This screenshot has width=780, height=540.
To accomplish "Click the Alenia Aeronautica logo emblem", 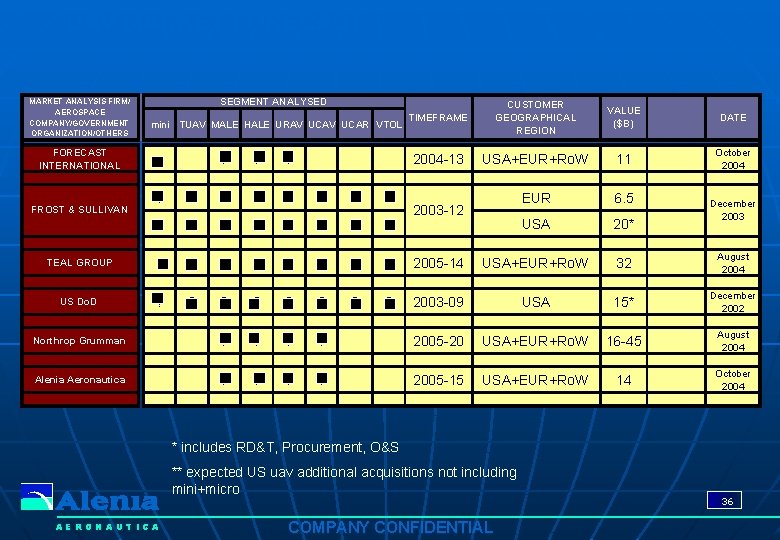I will pyautogui.click(x=37, y=496).
